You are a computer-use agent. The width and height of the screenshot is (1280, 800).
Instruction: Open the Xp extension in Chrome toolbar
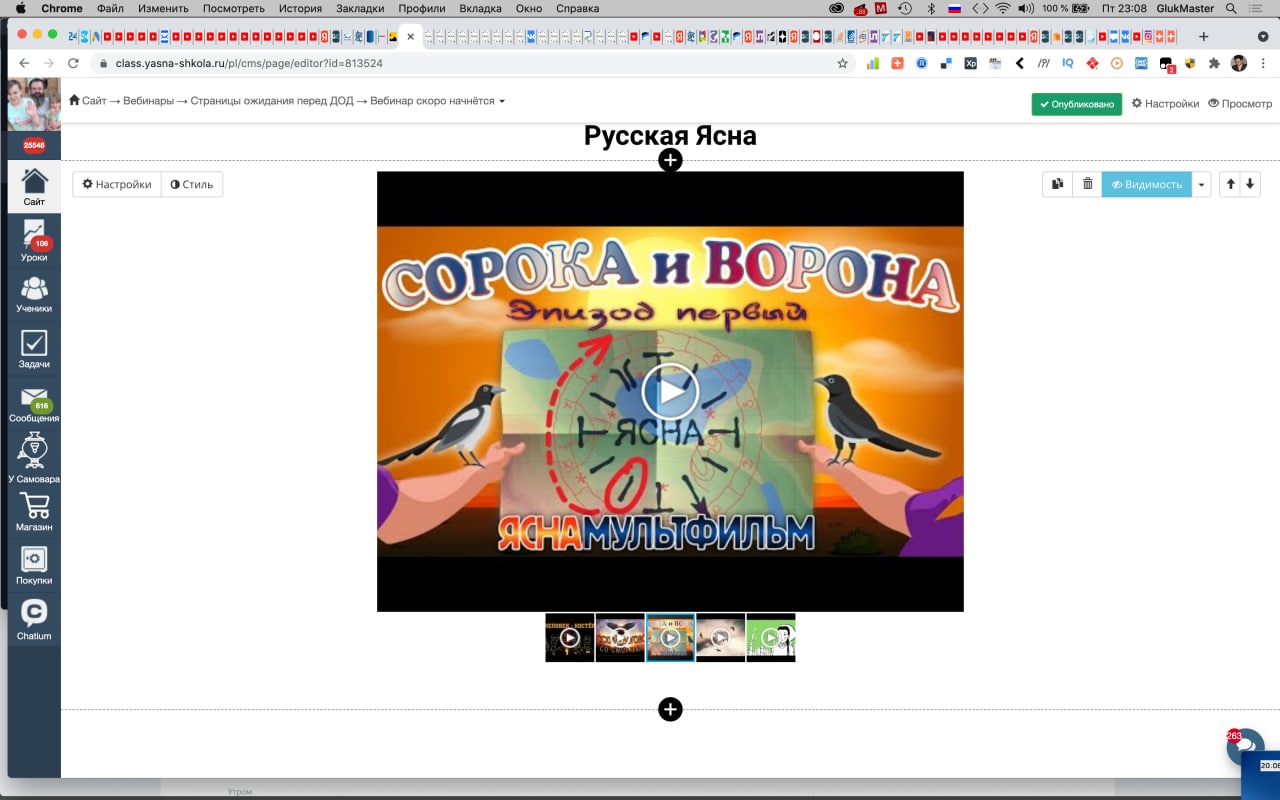[970, 63]
